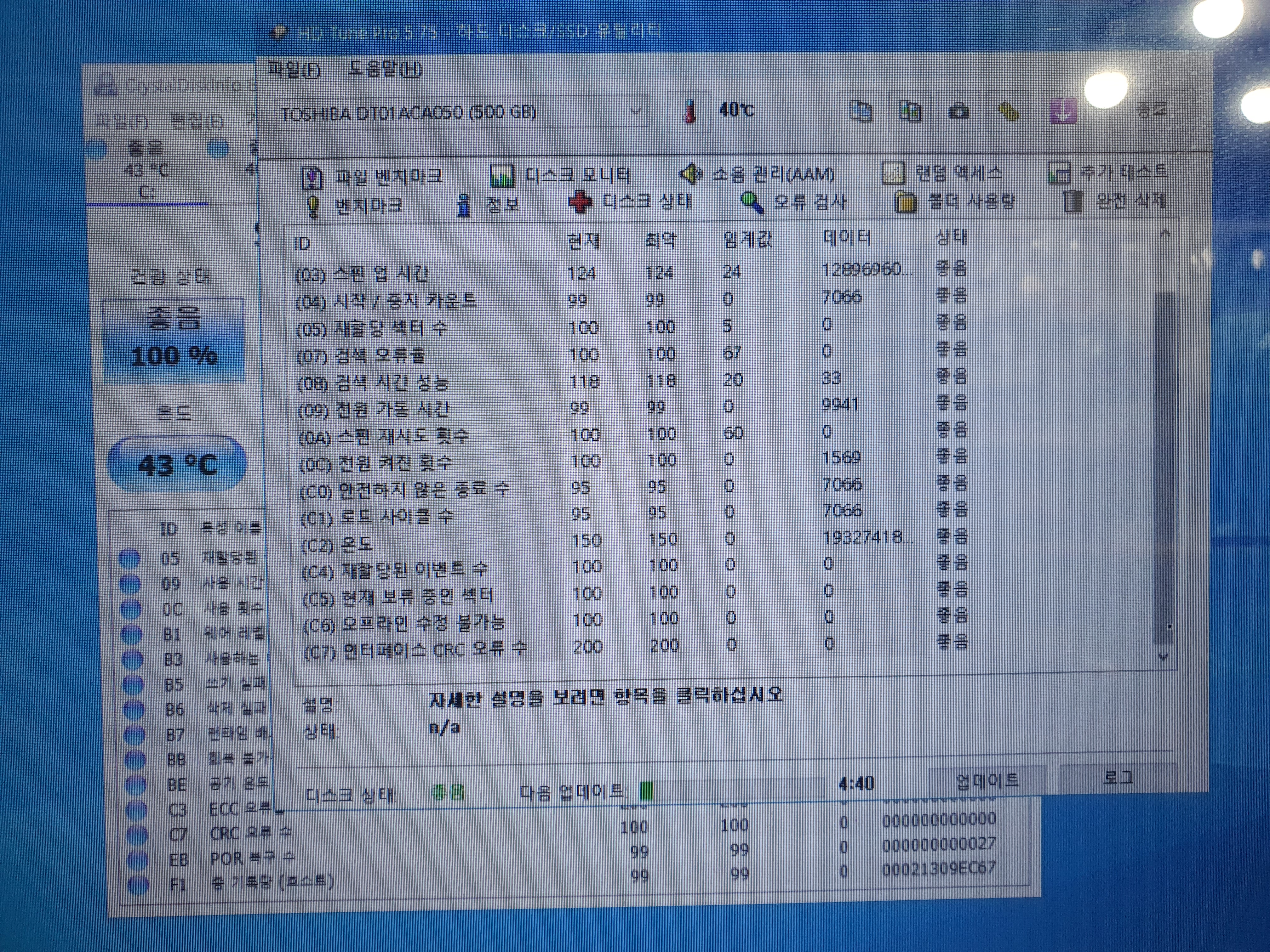Screen dimensions: 1270x952
Task: Click the 정보 info icon
Action: click(464, 205)
